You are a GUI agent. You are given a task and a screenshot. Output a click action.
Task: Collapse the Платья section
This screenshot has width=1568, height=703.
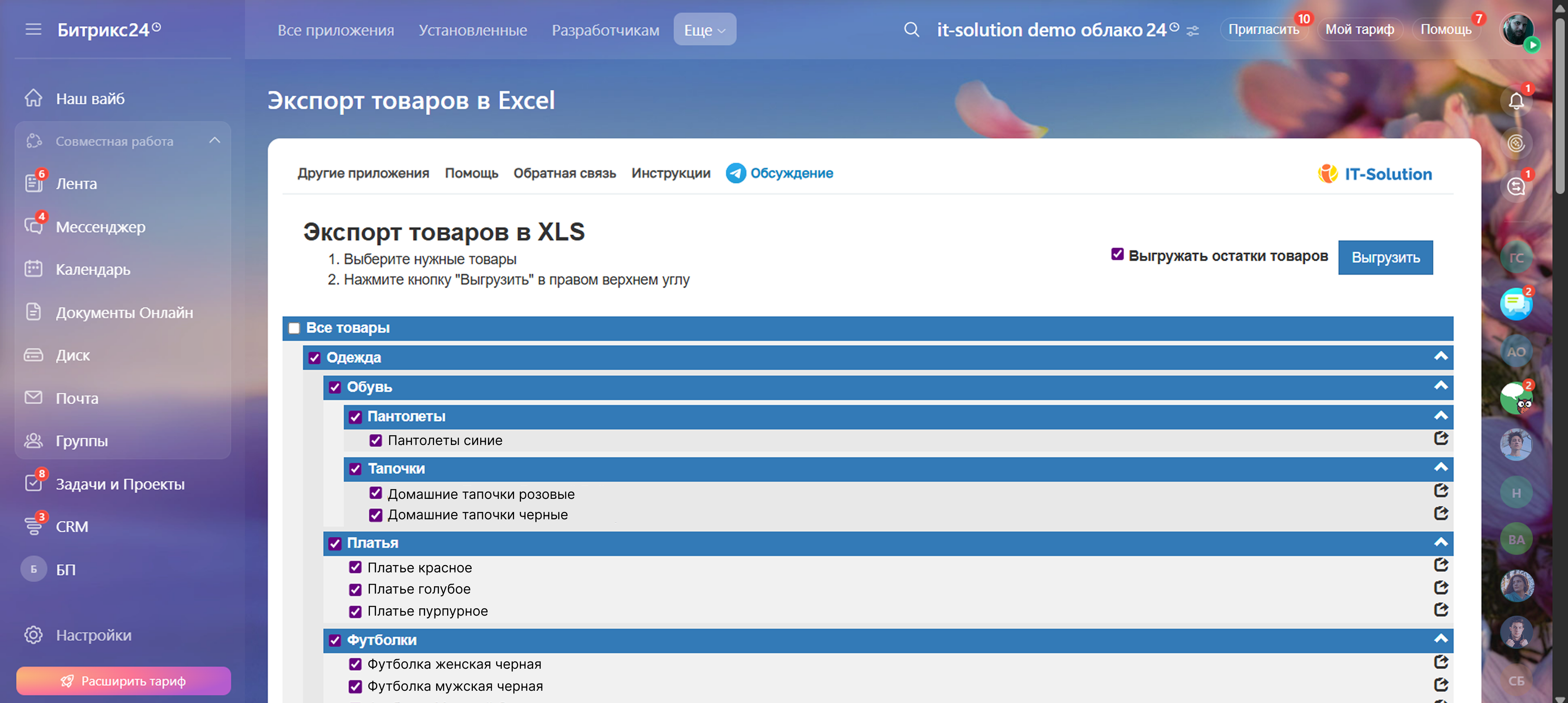click(x=1440, y=542)
